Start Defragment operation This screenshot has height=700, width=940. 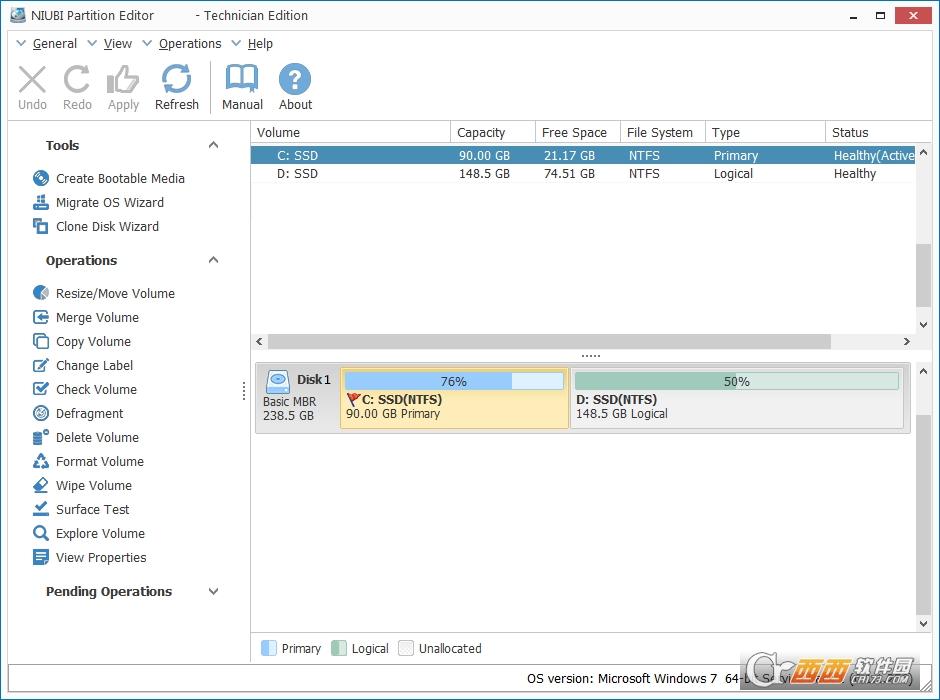[x=78, y=414]
